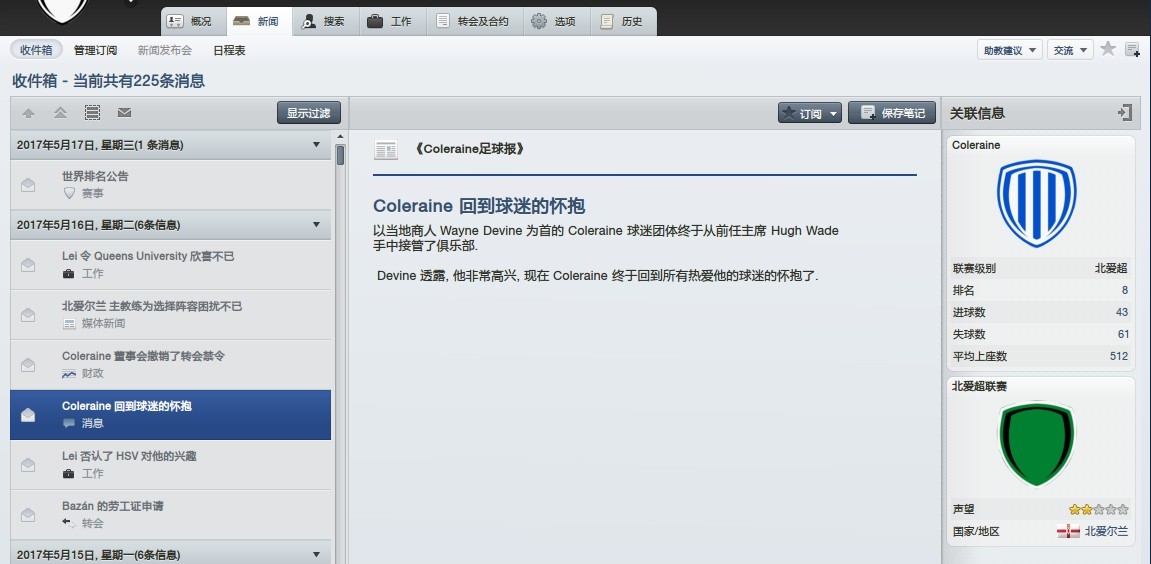The image size is (1151, 564).
Task: Open the 日程表 sub-tab
Action: [229, 50]
